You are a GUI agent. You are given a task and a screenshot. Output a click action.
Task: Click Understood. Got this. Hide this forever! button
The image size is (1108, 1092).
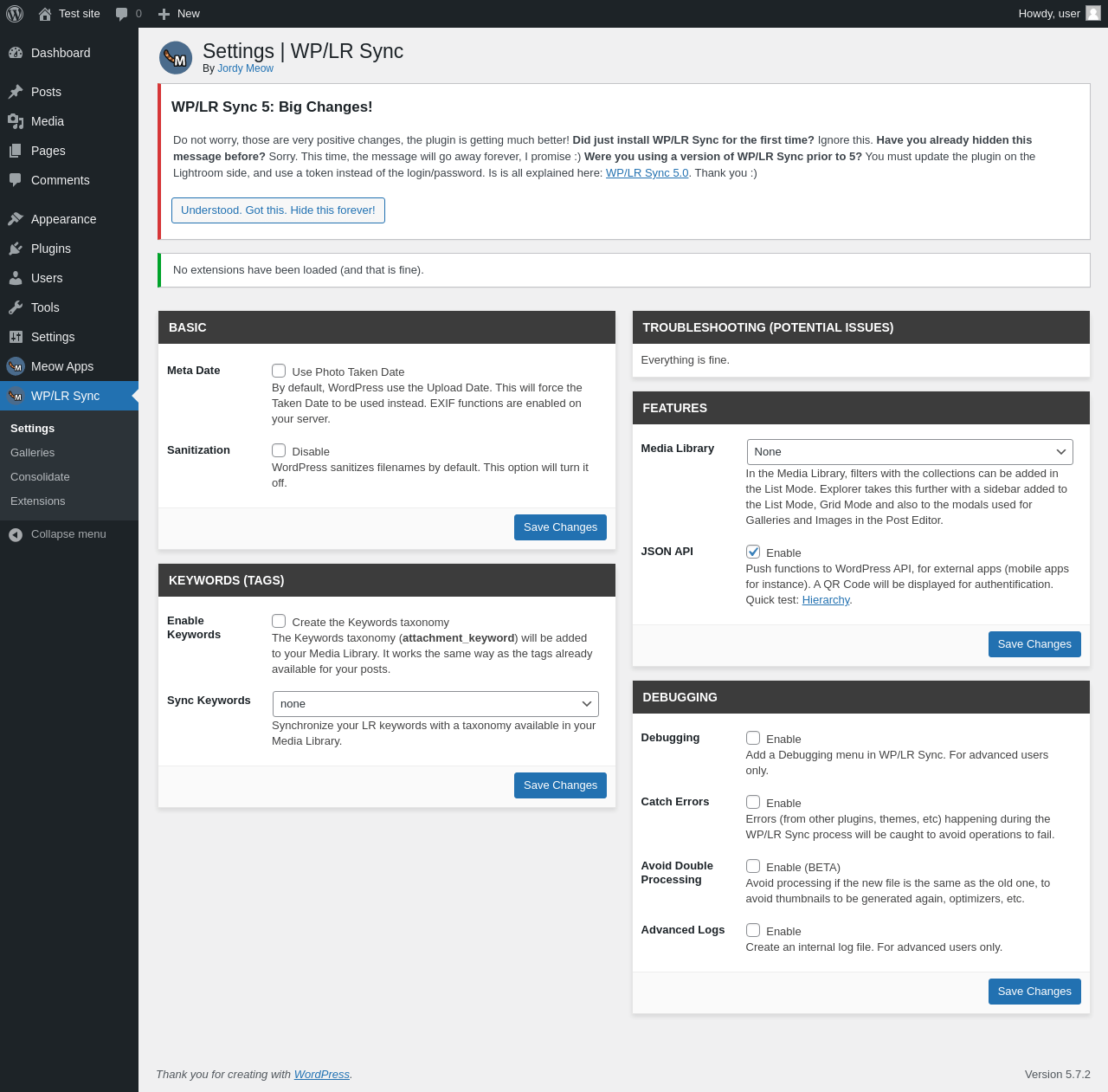[278, 210]
